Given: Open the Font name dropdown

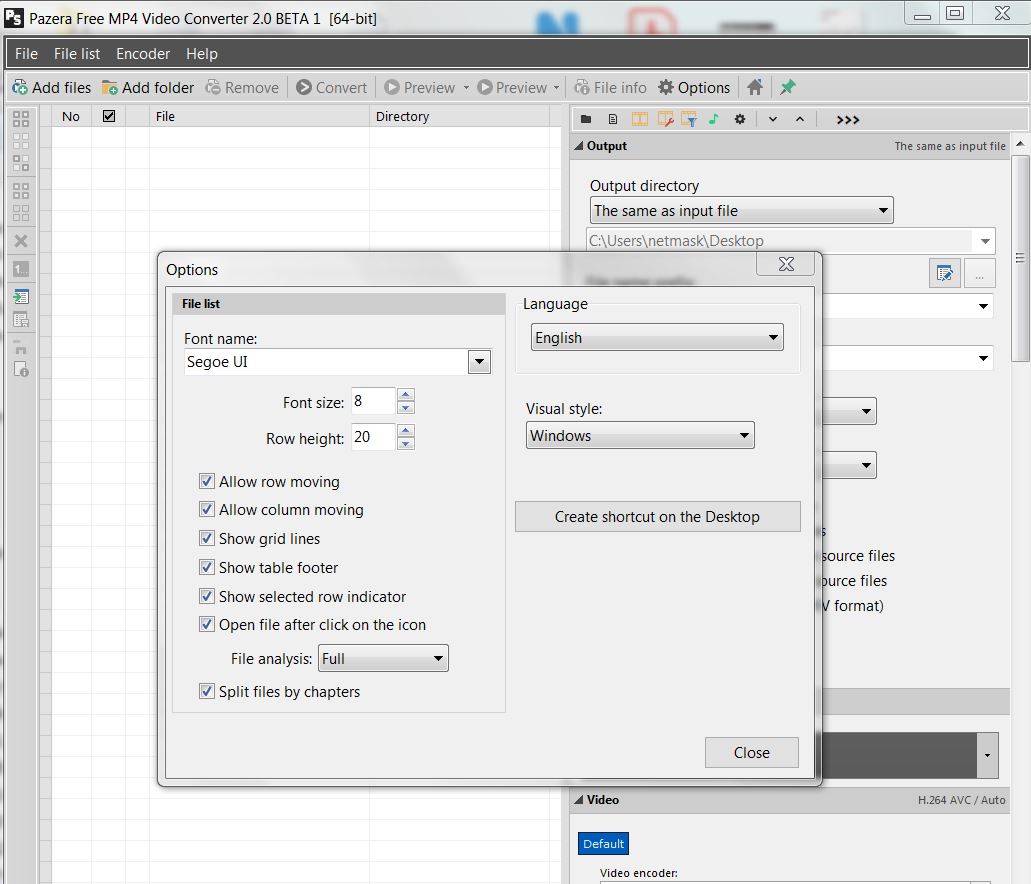Looking at the screenshot, I should click(479, 361).
